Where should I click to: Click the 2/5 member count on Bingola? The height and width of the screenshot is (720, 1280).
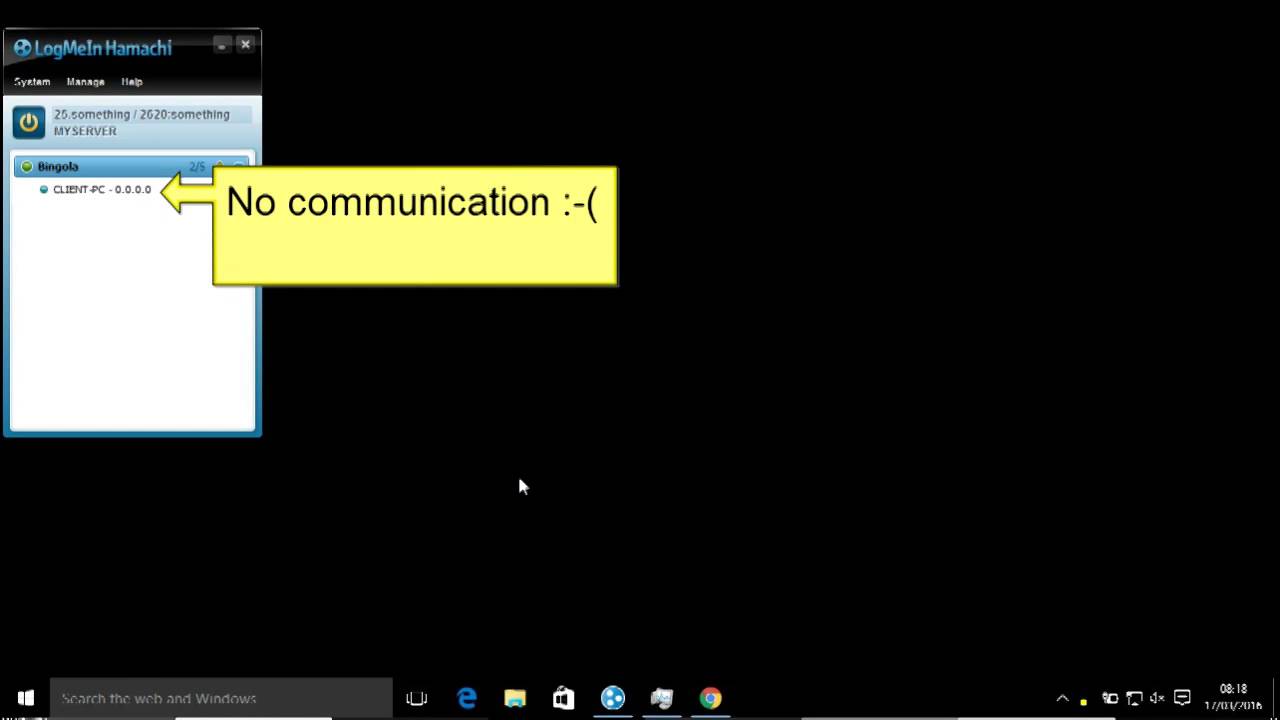(197, 166)
